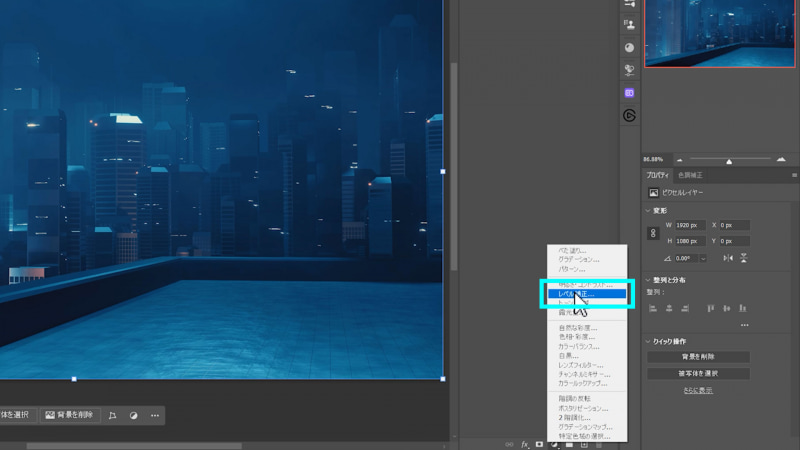
Task: Align top edges
Action: (711, 308)
